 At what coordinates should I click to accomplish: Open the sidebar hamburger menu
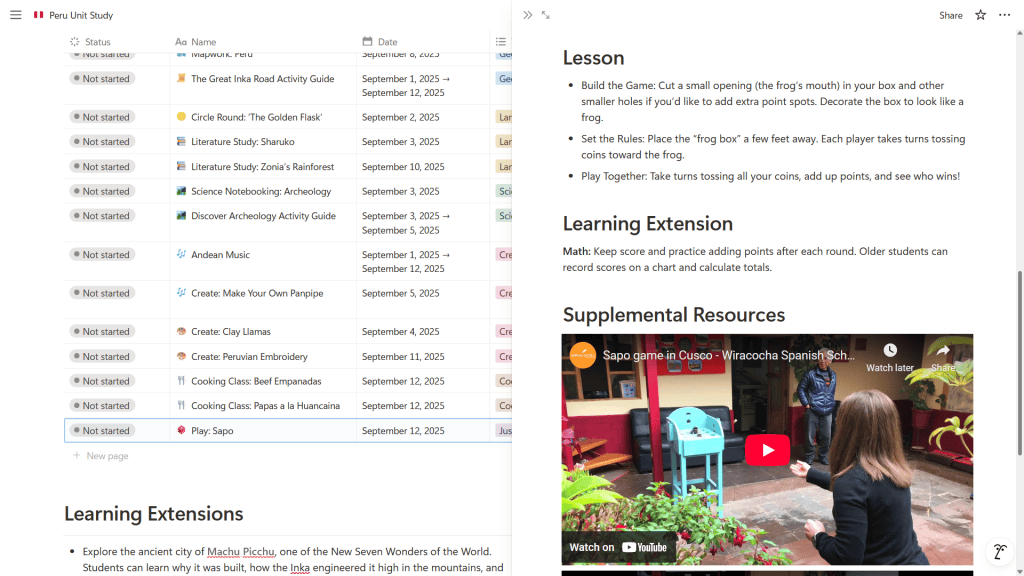pyautogui.click(x=15, y=15)
